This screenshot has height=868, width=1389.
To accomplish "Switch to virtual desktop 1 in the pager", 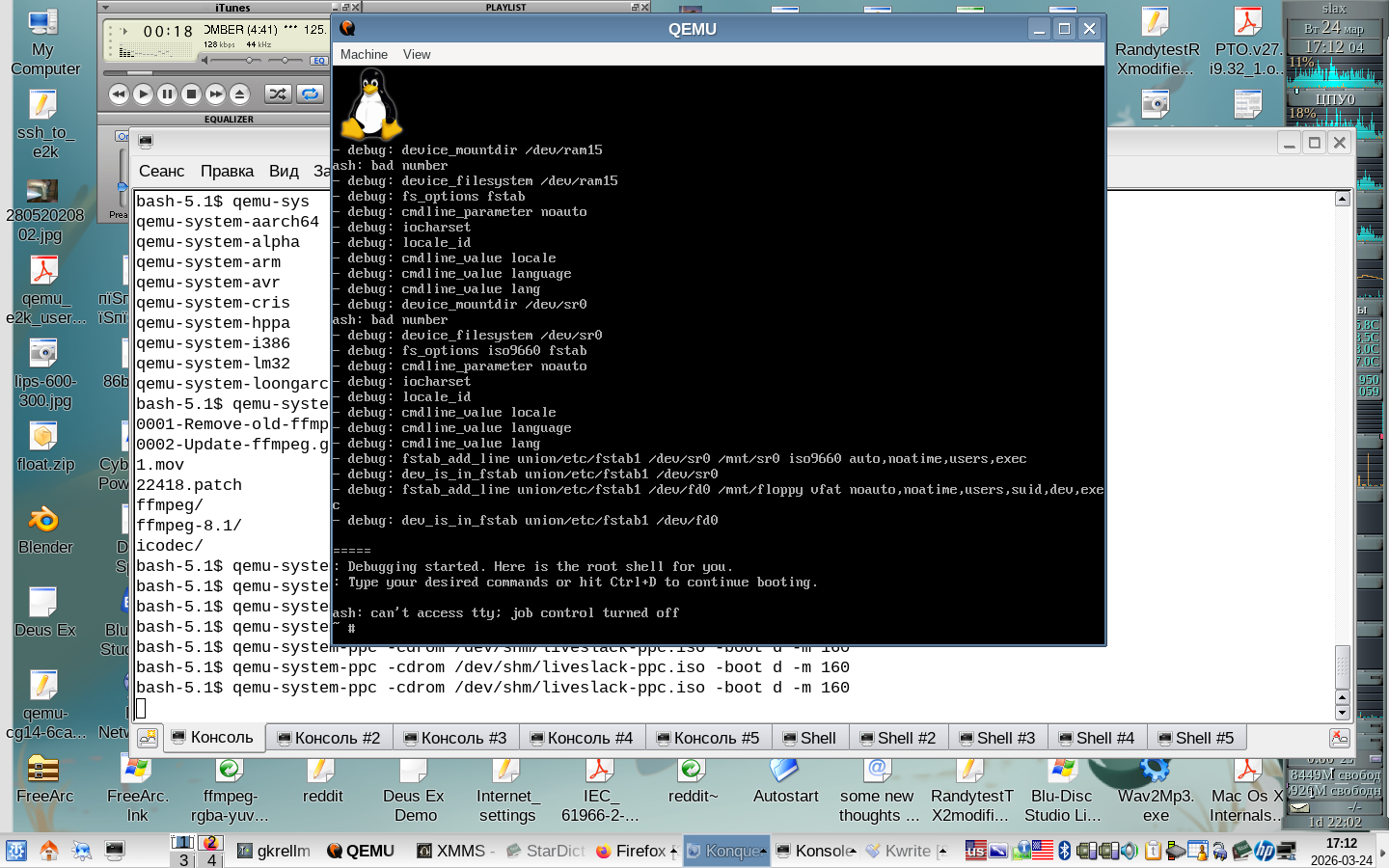I will click(x=183, y=842).
